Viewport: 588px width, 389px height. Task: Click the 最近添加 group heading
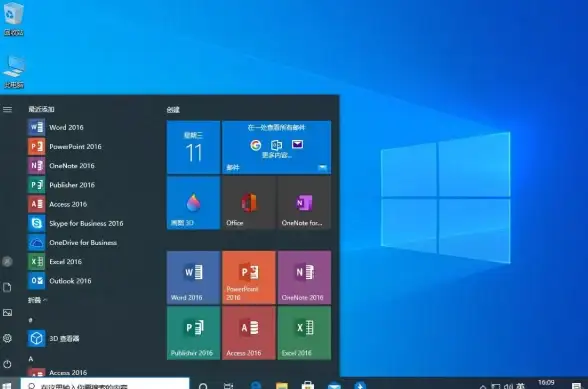(41, 109)
